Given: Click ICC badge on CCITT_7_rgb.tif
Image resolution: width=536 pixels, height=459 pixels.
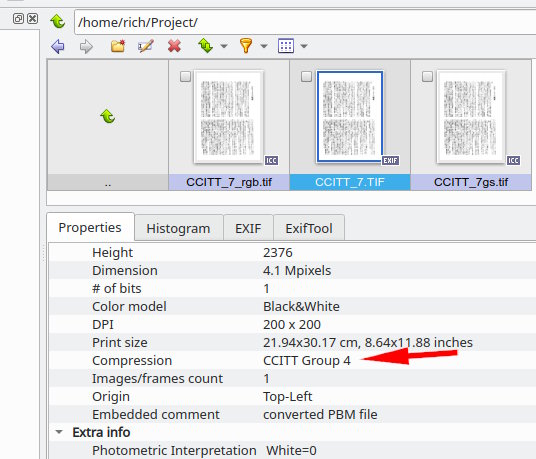Looking at the screenshot, I should [x=271, y=161].
